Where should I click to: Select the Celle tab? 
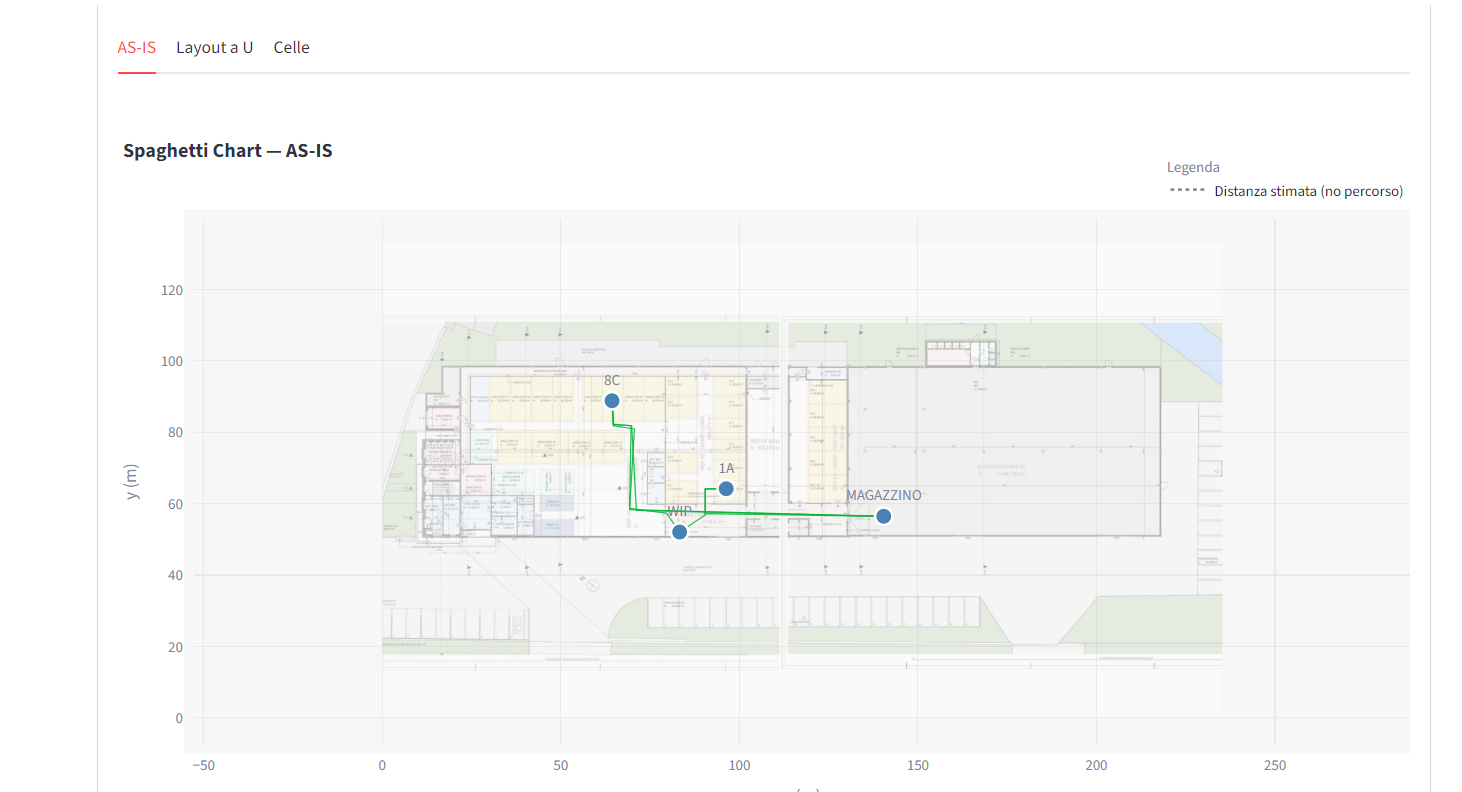[292, 47]
